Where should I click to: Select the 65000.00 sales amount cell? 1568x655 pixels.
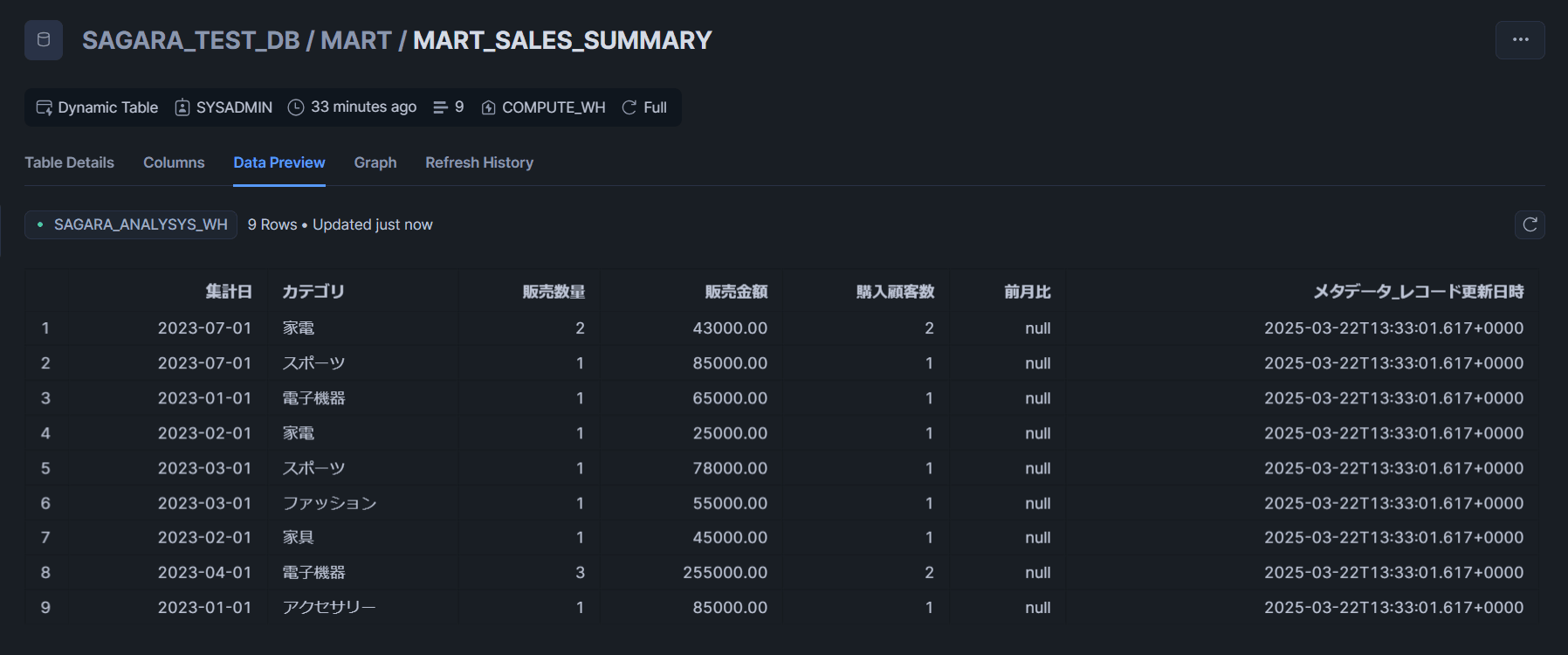tap(730, 398)
